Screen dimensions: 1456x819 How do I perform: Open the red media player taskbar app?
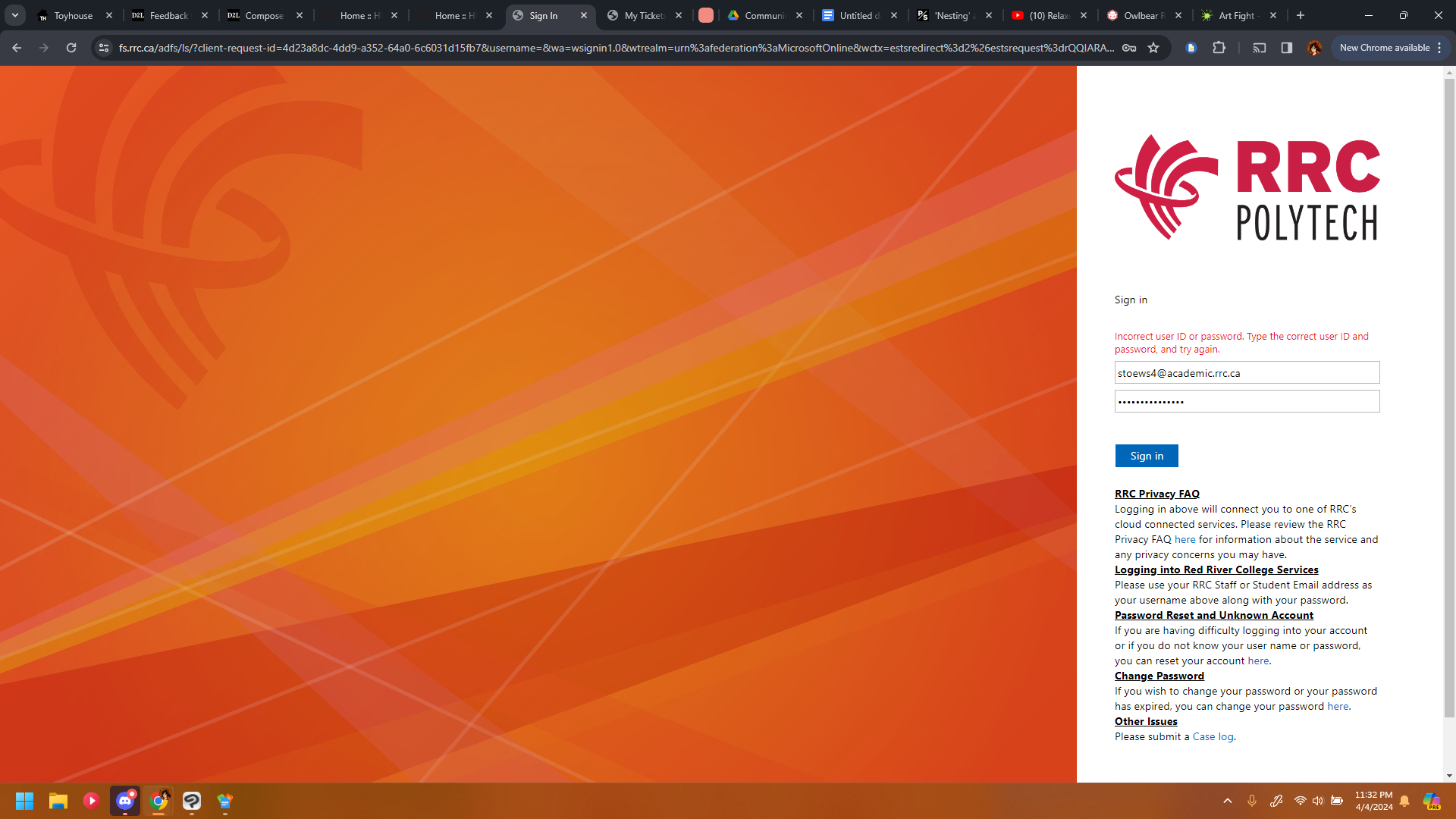click(x=91, y=801)
